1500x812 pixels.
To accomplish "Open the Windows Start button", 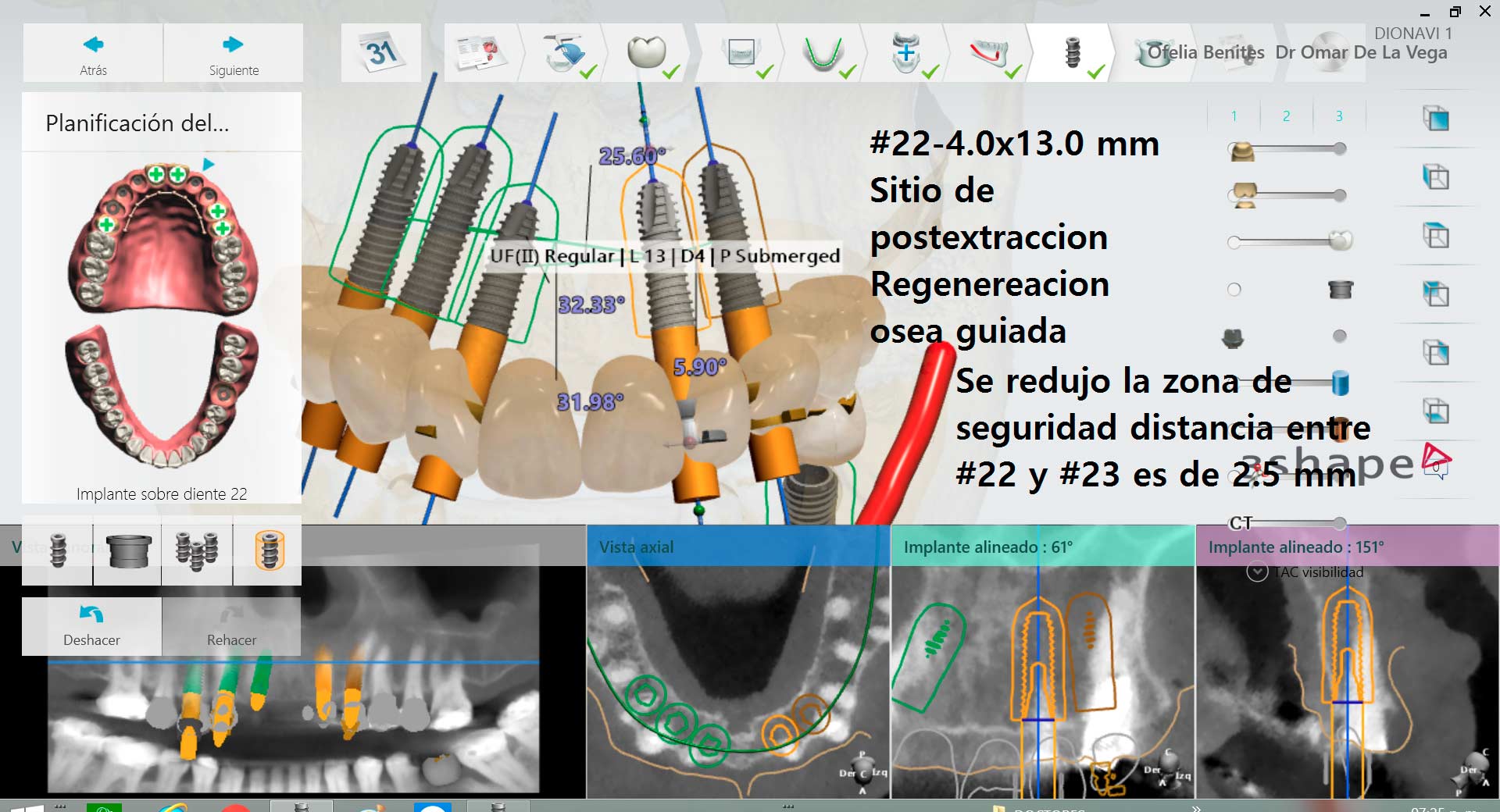I will coord(27,807).
